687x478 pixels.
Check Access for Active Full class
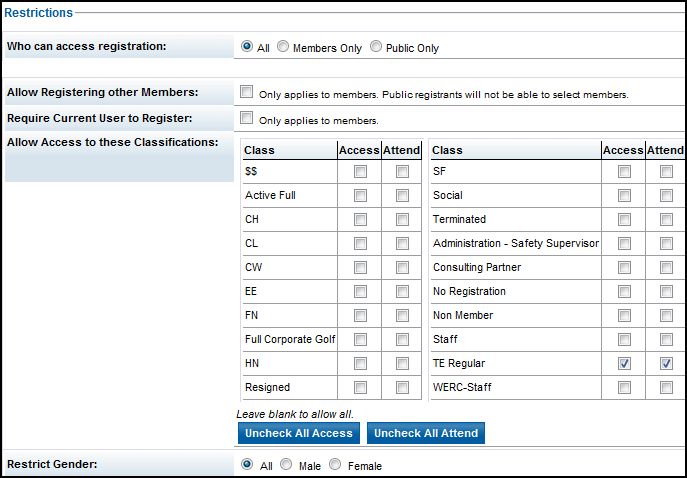(x=360, y=195)
